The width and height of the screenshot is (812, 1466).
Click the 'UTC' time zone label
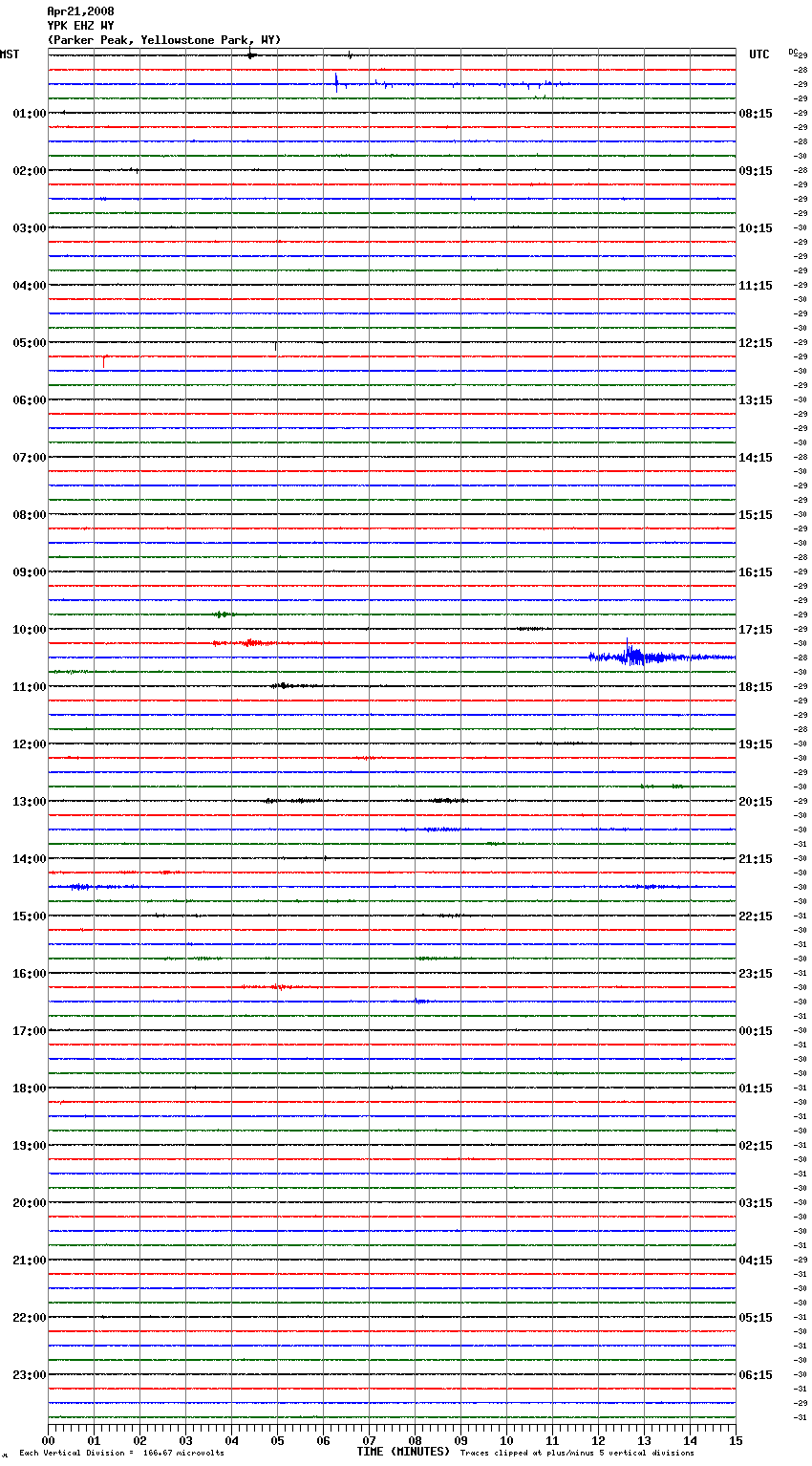point(759,54)
